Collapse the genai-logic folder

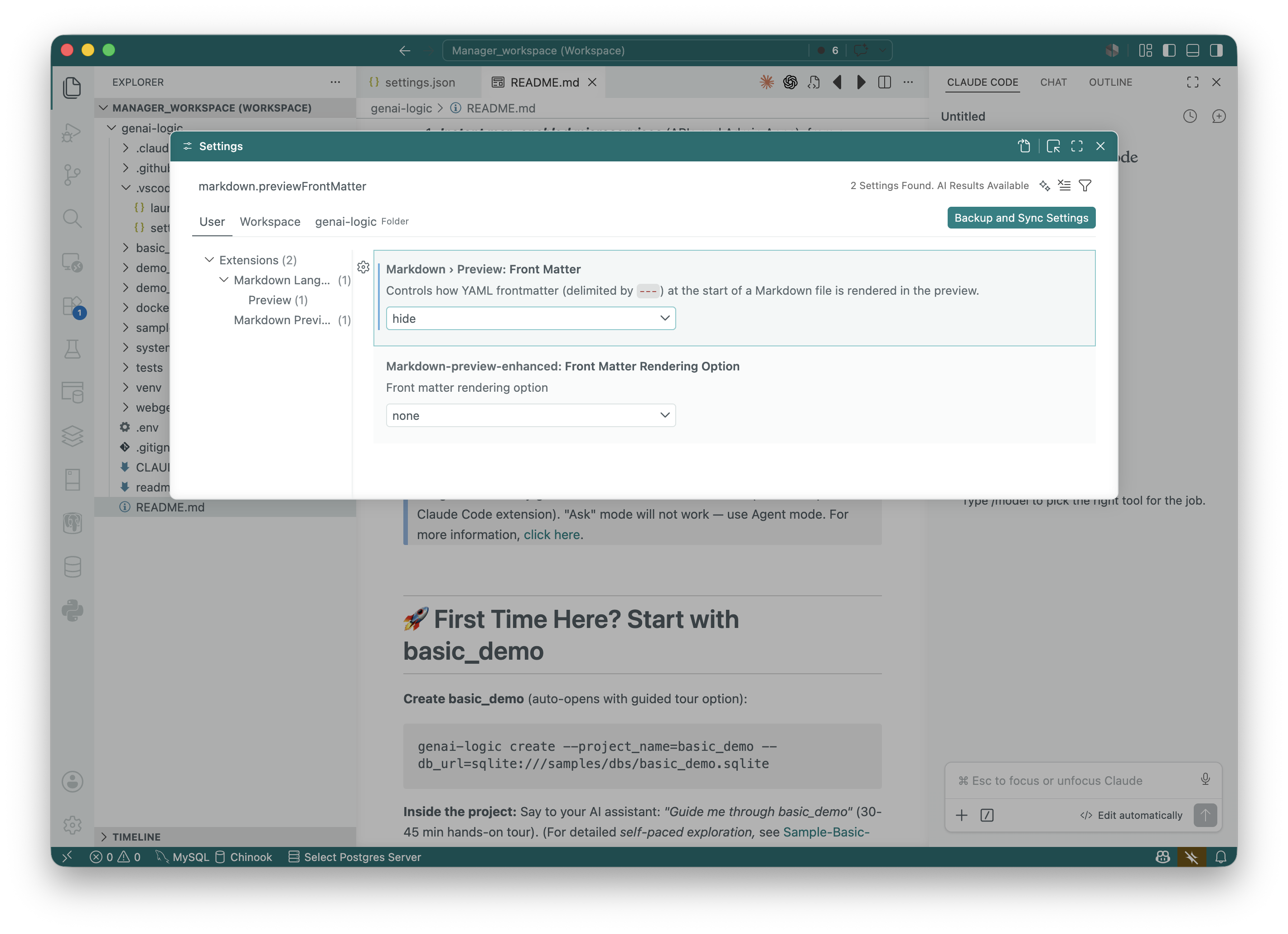pos(111,128)
